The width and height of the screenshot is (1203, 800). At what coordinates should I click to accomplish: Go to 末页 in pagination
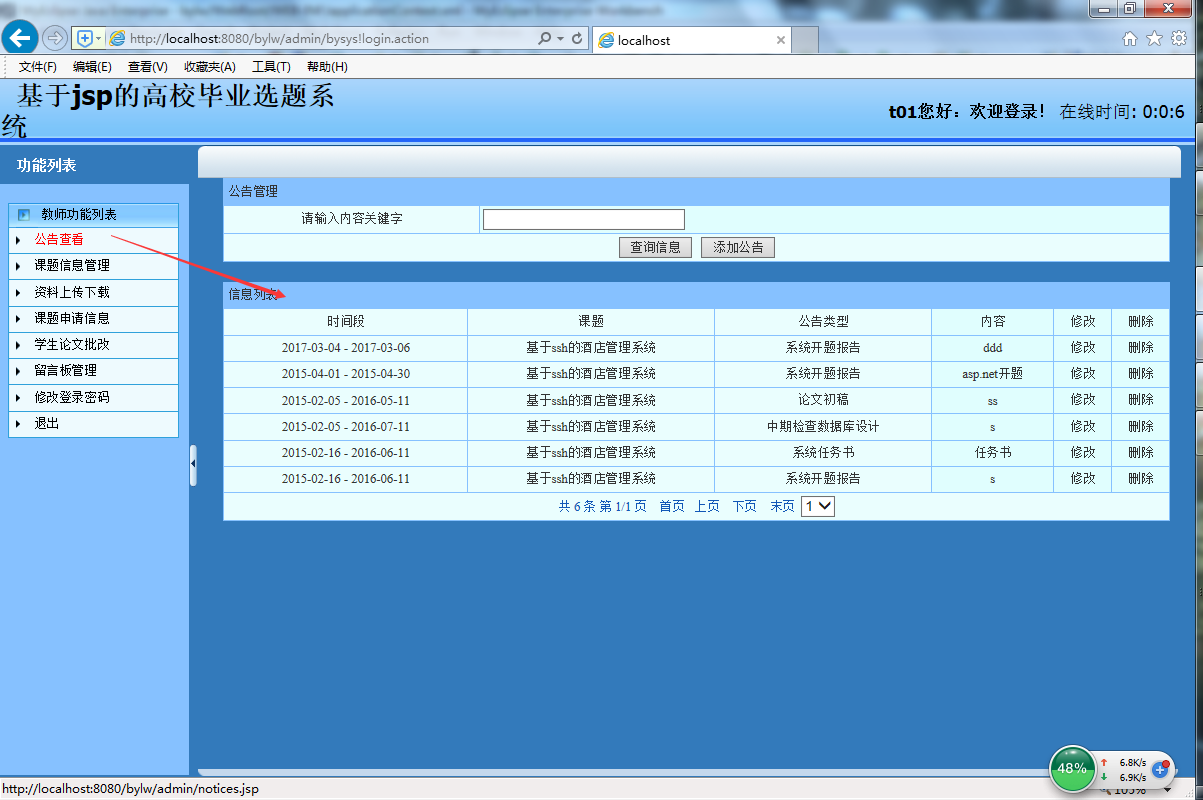point(782,506)
